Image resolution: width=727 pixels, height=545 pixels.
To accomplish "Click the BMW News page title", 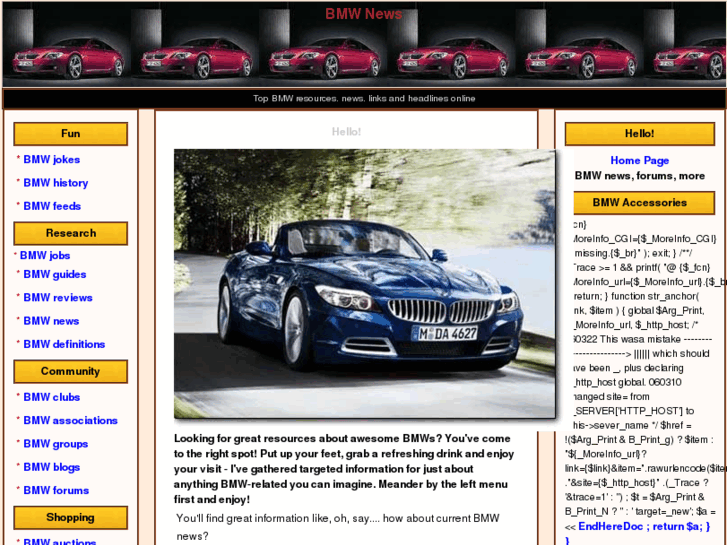I will pyautogui.click(x=364, y=14).
